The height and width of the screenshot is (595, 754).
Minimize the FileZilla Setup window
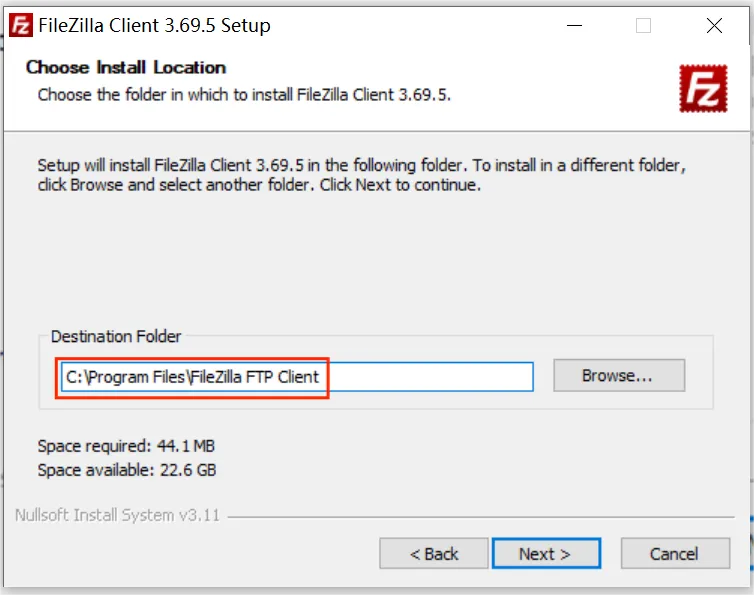(x=573, y=26)
